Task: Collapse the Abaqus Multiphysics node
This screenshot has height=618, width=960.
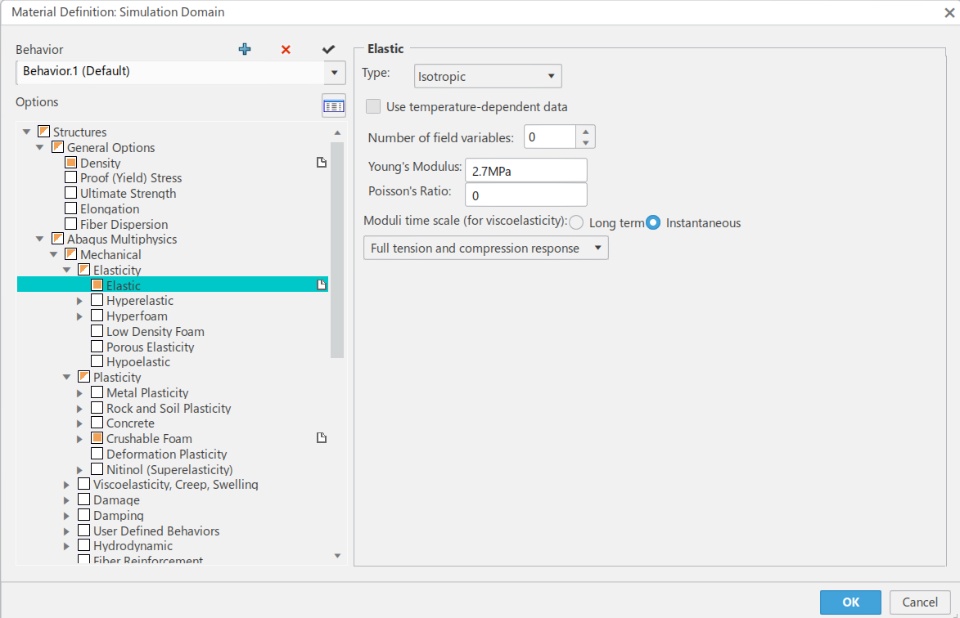Action: pyautogui.click(x=40, y=239)
